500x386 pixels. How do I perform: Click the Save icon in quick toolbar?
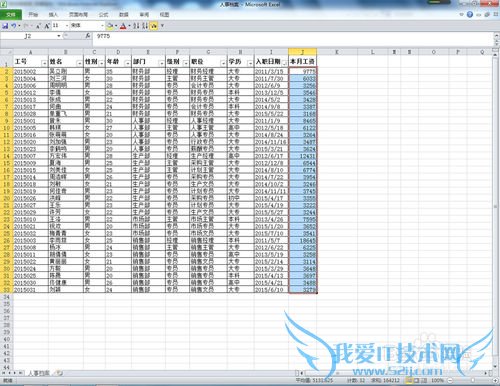[5, 26]
